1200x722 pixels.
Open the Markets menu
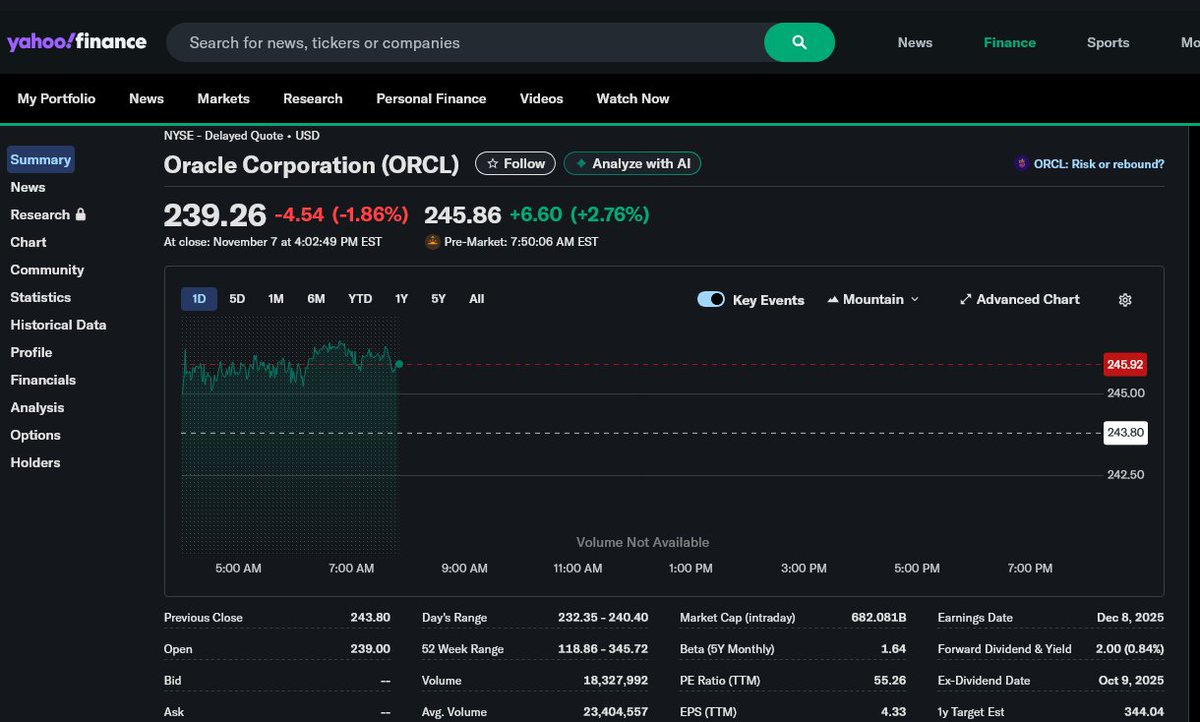[224, 98]
